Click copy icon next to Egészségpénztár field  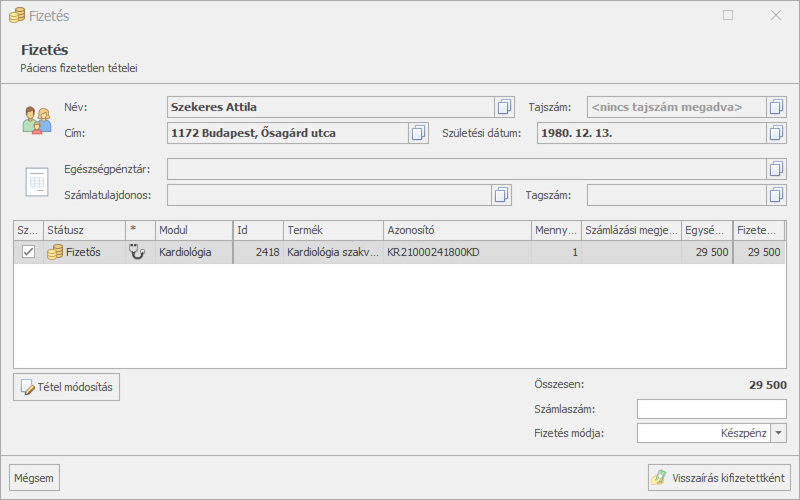coord(776,169)
